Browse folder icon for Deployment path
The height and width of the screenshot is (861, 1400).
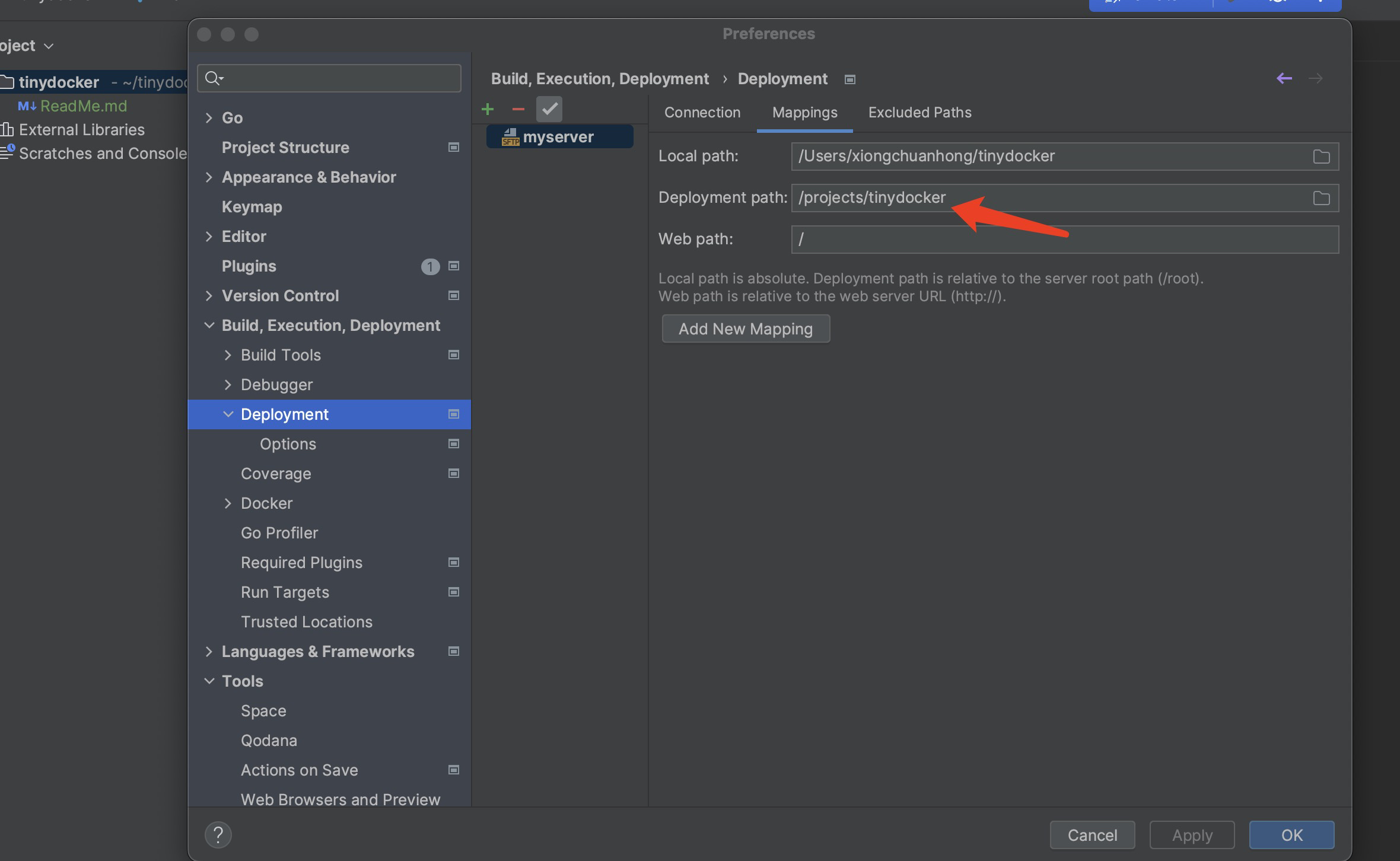[x=1321, y=198]
